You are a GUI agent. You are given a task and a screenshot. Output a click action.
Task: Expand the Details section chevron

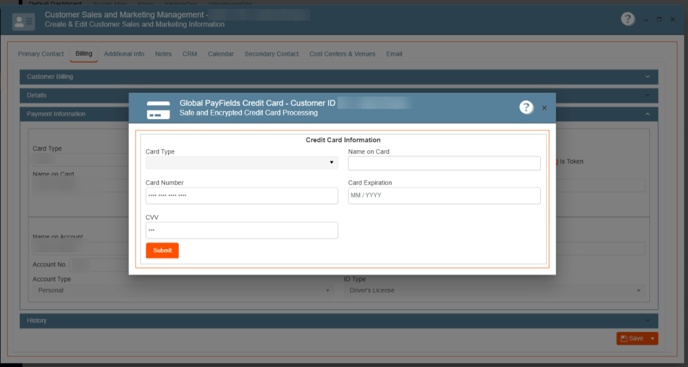point(647,95)
